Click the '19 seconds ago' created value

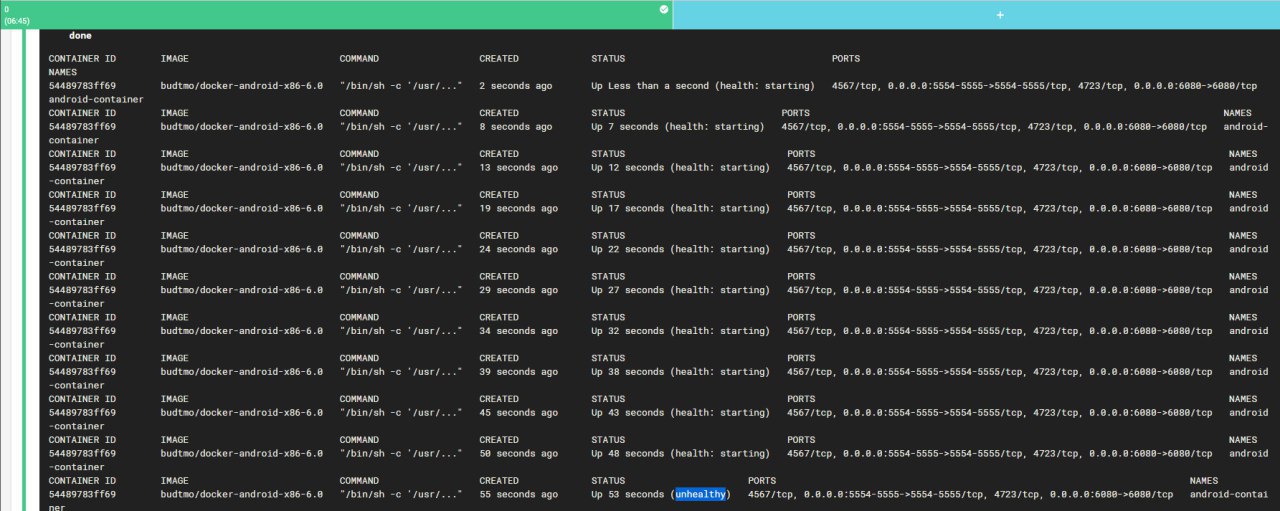coord(518,209)
